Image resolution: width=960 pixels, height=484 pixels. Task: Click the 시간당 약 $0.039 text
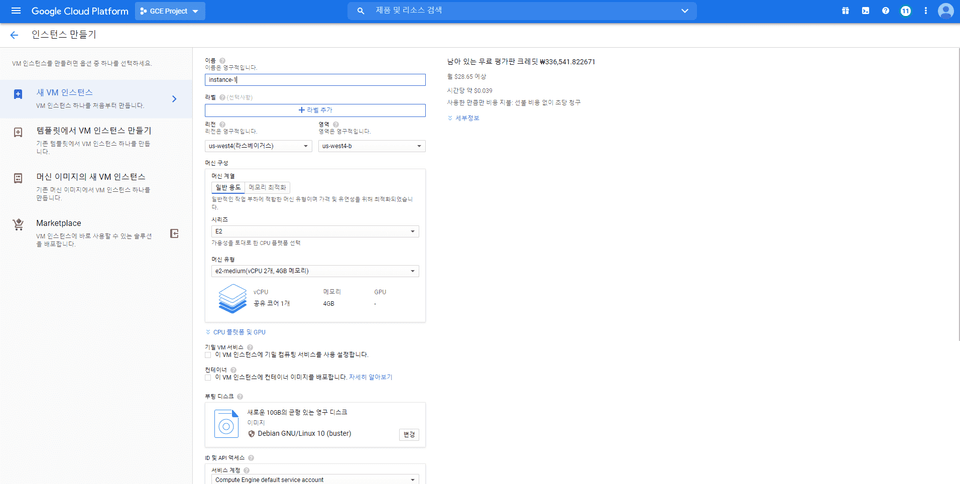pyautogui.click(x=470, y=90)
